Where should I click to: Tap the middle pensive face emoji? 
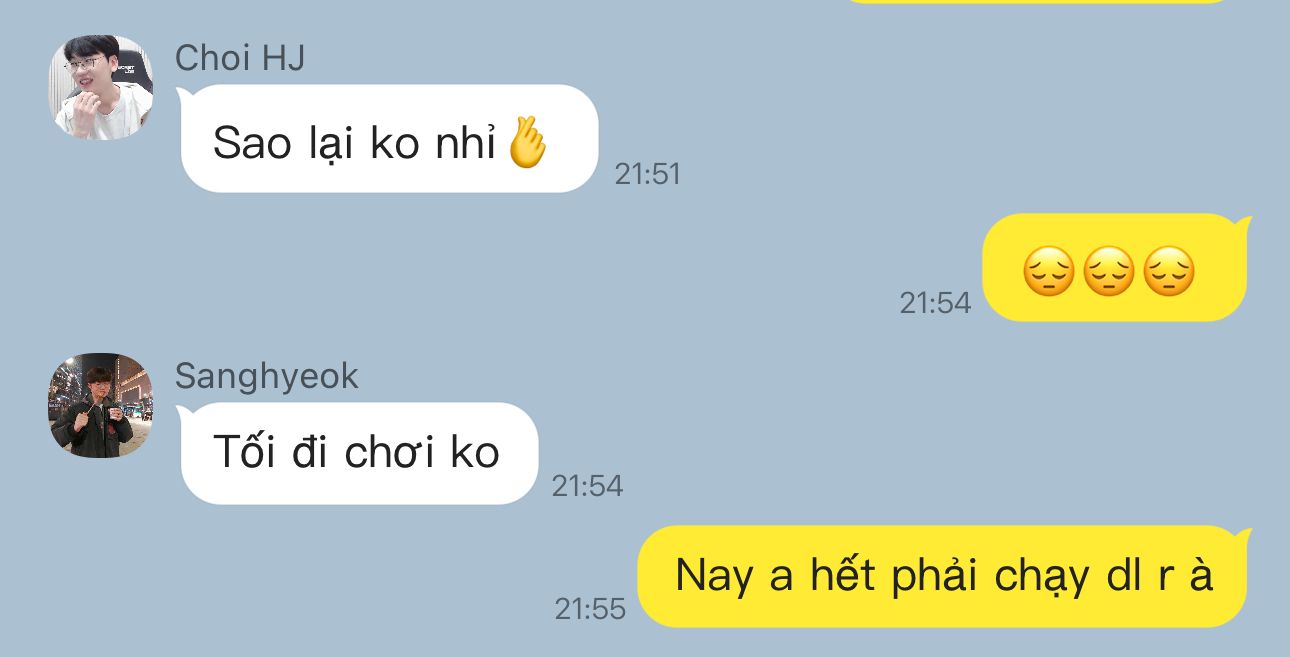coord(1109,272)
